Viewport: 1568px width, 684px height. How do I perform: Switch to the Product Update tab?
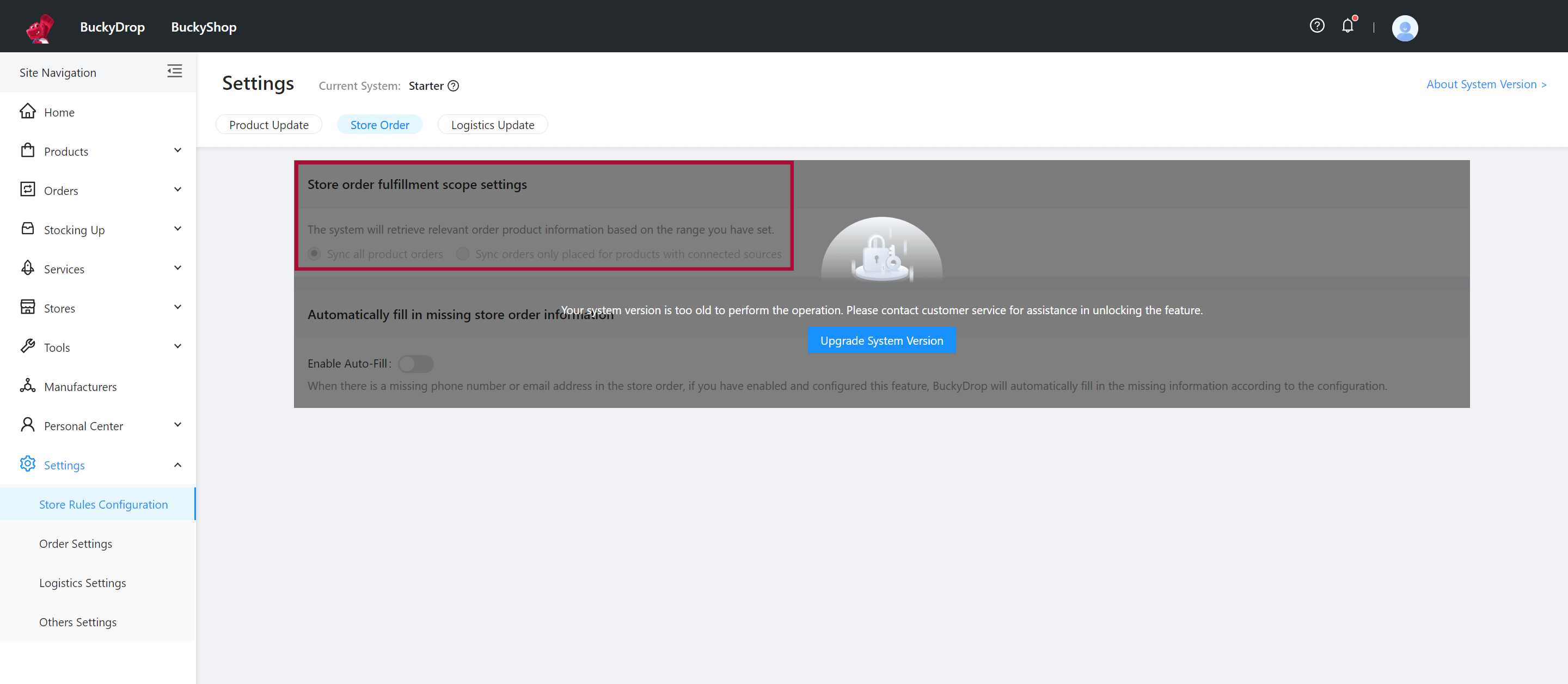tap(268, 125)
